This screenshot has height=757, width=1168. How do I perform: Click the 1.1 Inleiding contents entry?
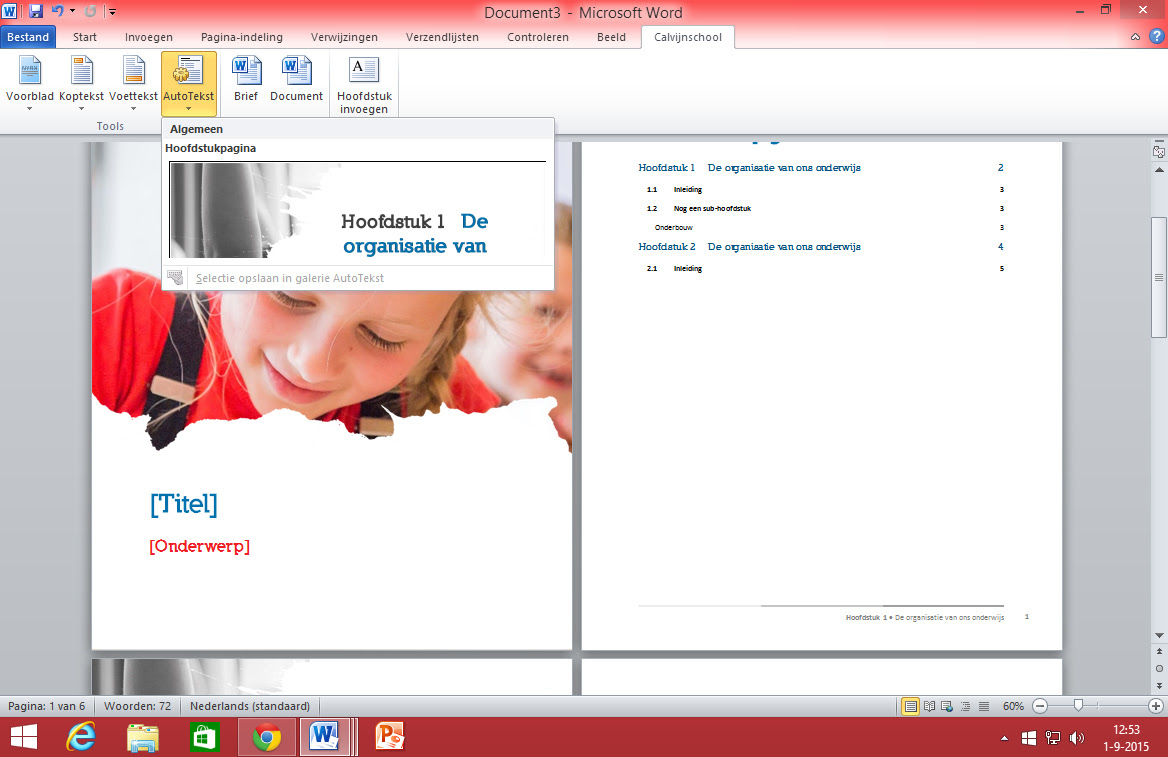point(825,190)
